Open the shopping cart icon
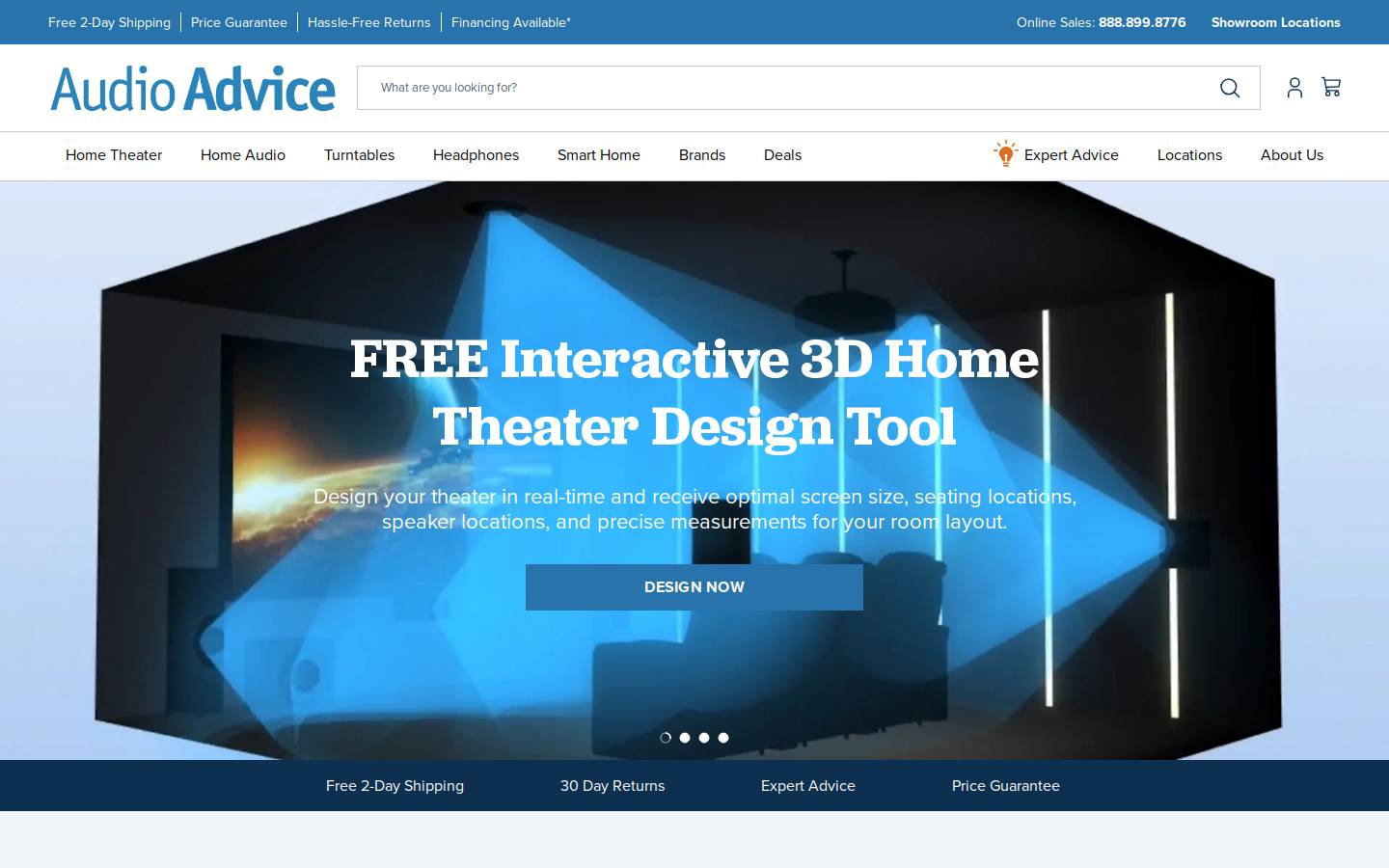The width and height of the screenshot is (1389, 868). coord(1331,87)
